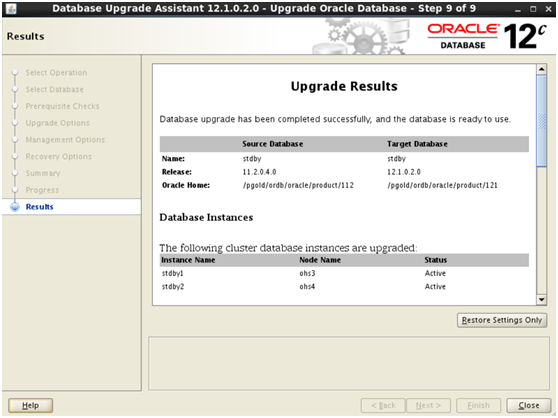Click the disabled Next button

tap(428, 405)
